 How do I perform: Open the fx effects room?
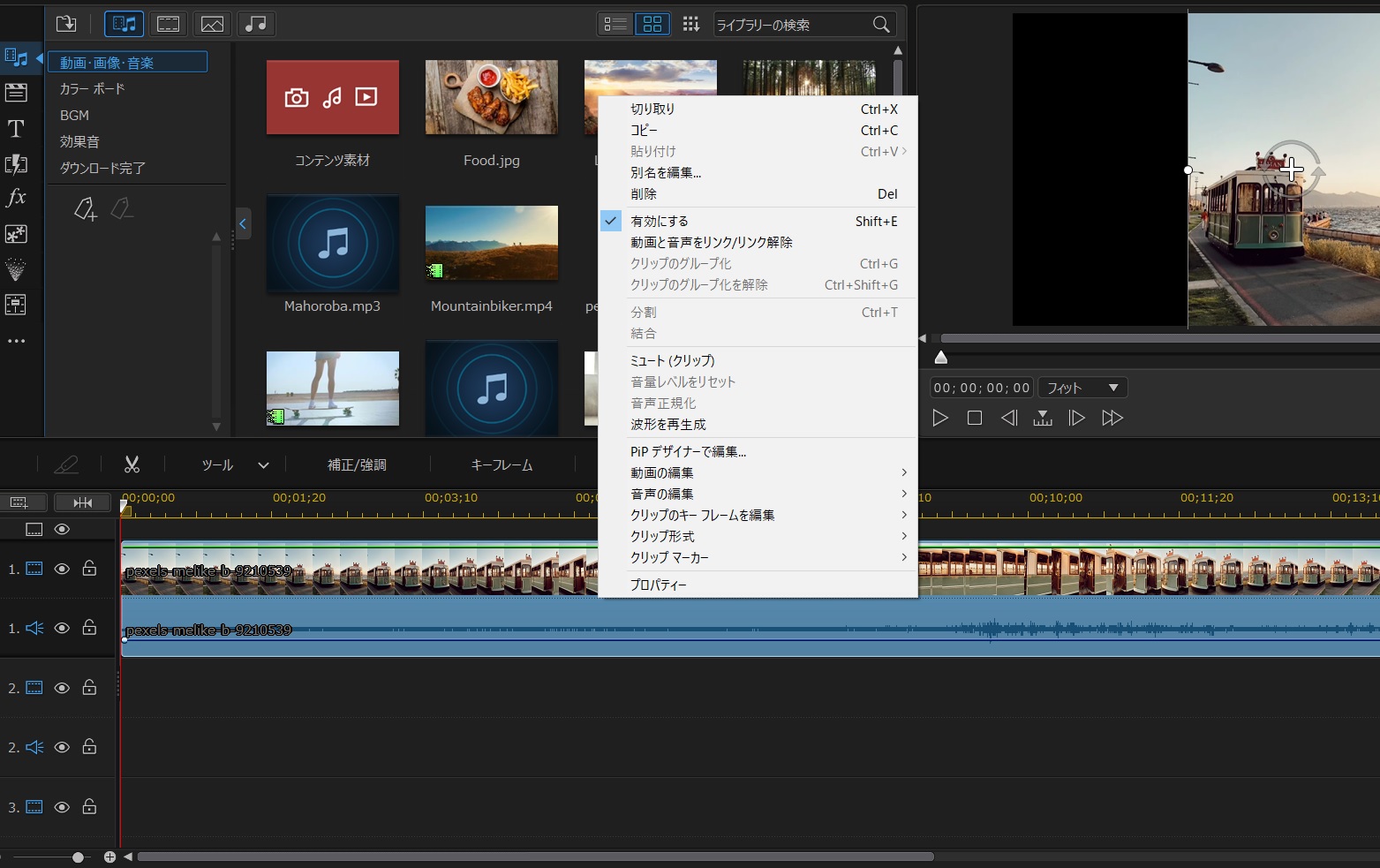pyautogui.click(x=16, y=198)
